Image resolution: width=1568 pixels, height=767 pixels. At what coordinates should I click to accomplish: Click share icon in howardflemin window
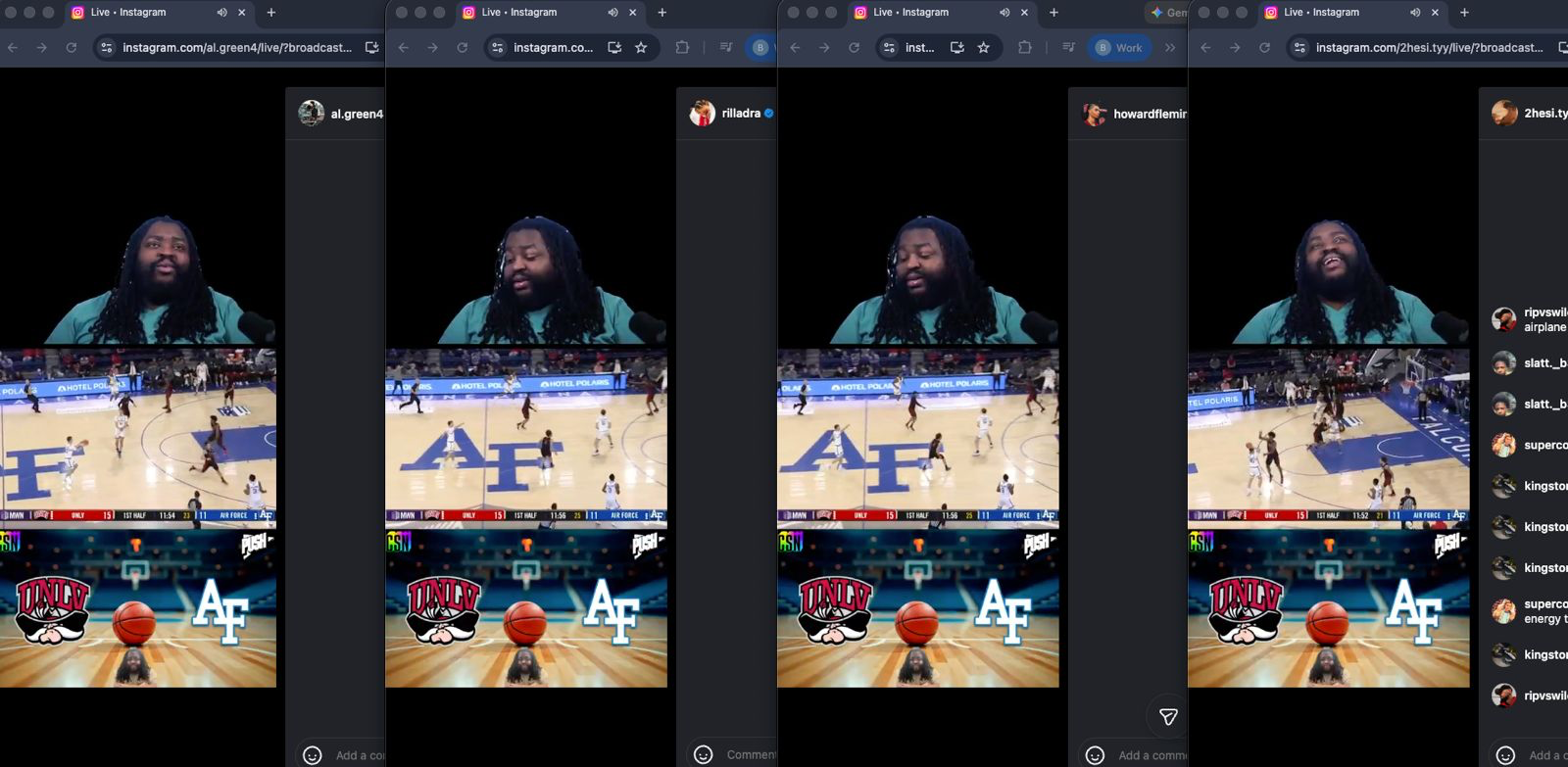pos(1168,717)
